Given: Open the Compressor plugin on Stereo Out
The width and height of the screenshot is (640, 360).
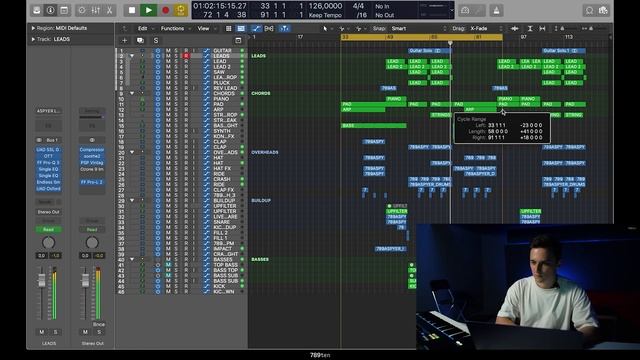Looking at the screenshot, I should tap(92, 150).
